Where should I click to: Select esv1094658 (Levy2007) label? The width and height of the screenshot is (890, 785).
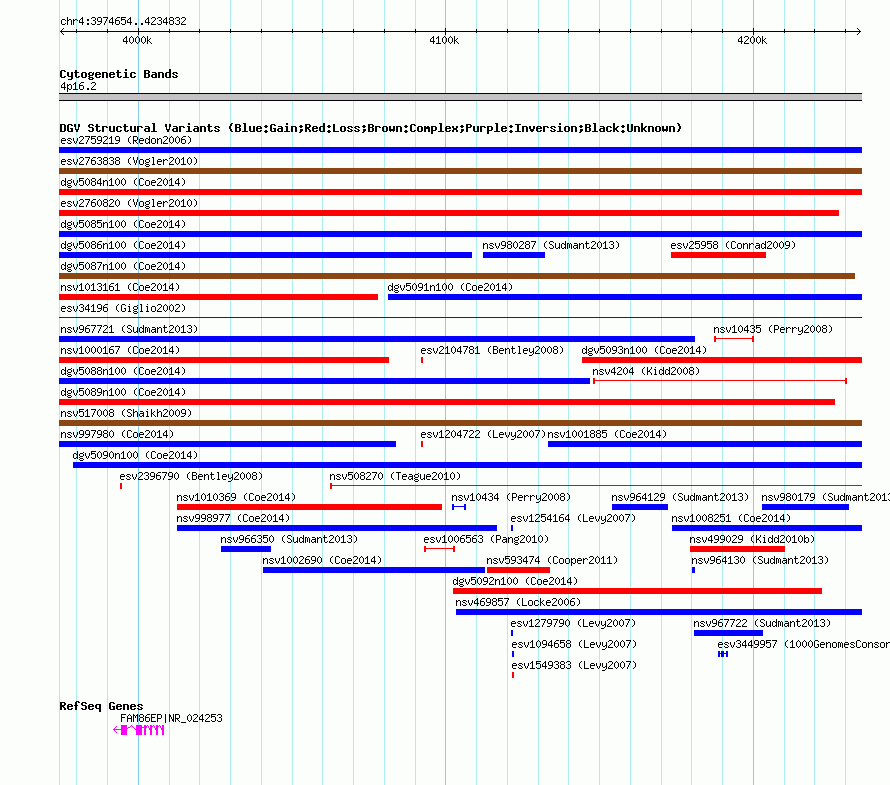pyautogui.click(x=574, y=644)
